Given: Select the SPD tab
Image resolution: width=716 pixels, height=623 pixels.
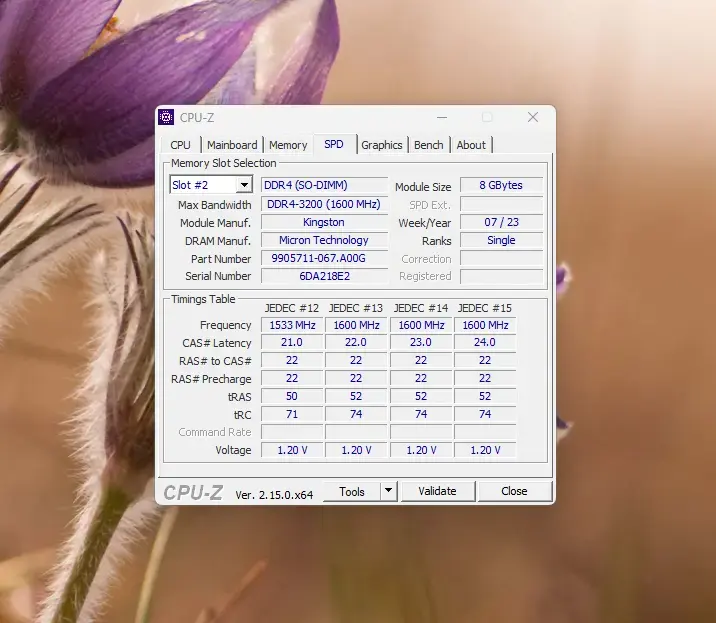Looking at the screenshot, I should click(334, 144).
